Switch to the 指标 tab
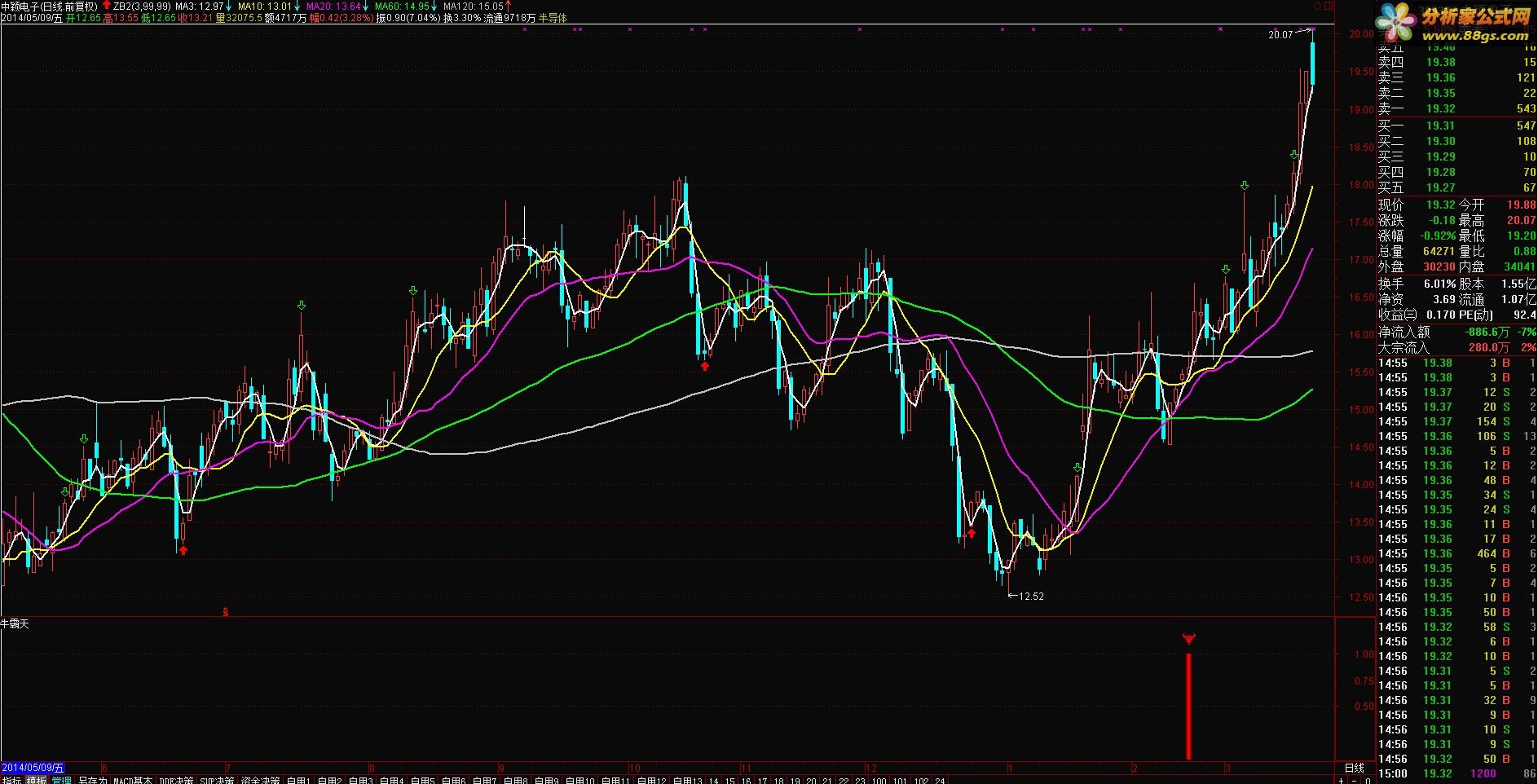This screenshot has height=784, width=1538. tap(11, 780)
